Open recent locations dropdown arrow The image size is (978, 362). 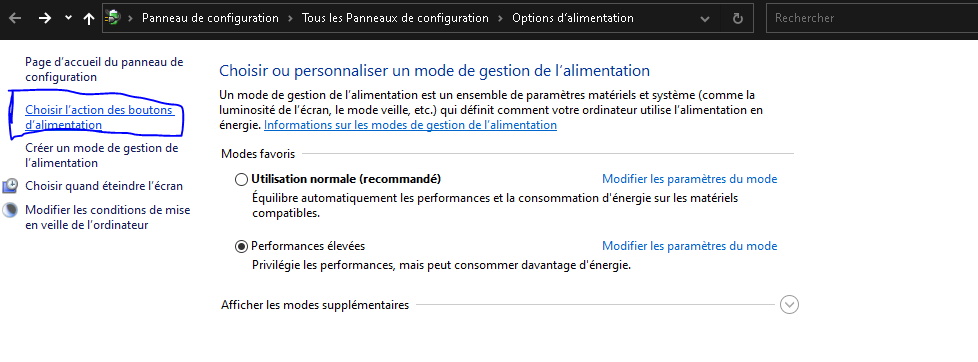68,17
